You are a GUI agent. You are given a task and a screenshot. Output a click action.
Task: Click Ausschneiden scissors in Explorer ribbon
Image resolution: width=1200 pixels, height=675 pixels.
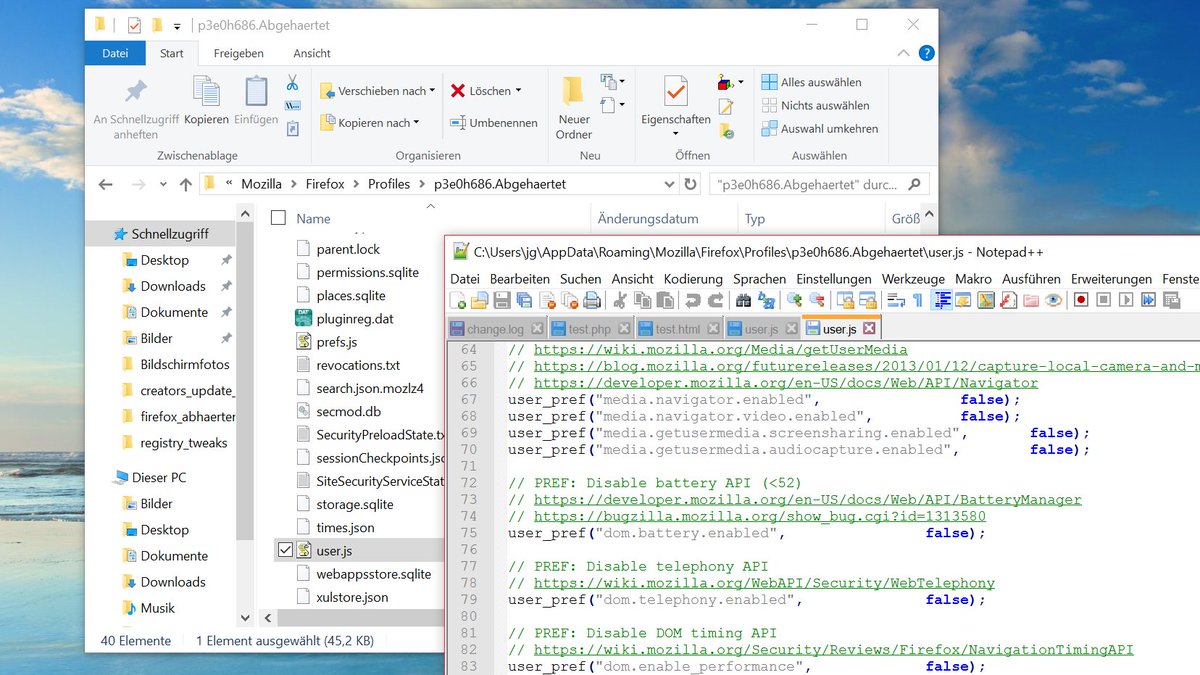point(293,83)
